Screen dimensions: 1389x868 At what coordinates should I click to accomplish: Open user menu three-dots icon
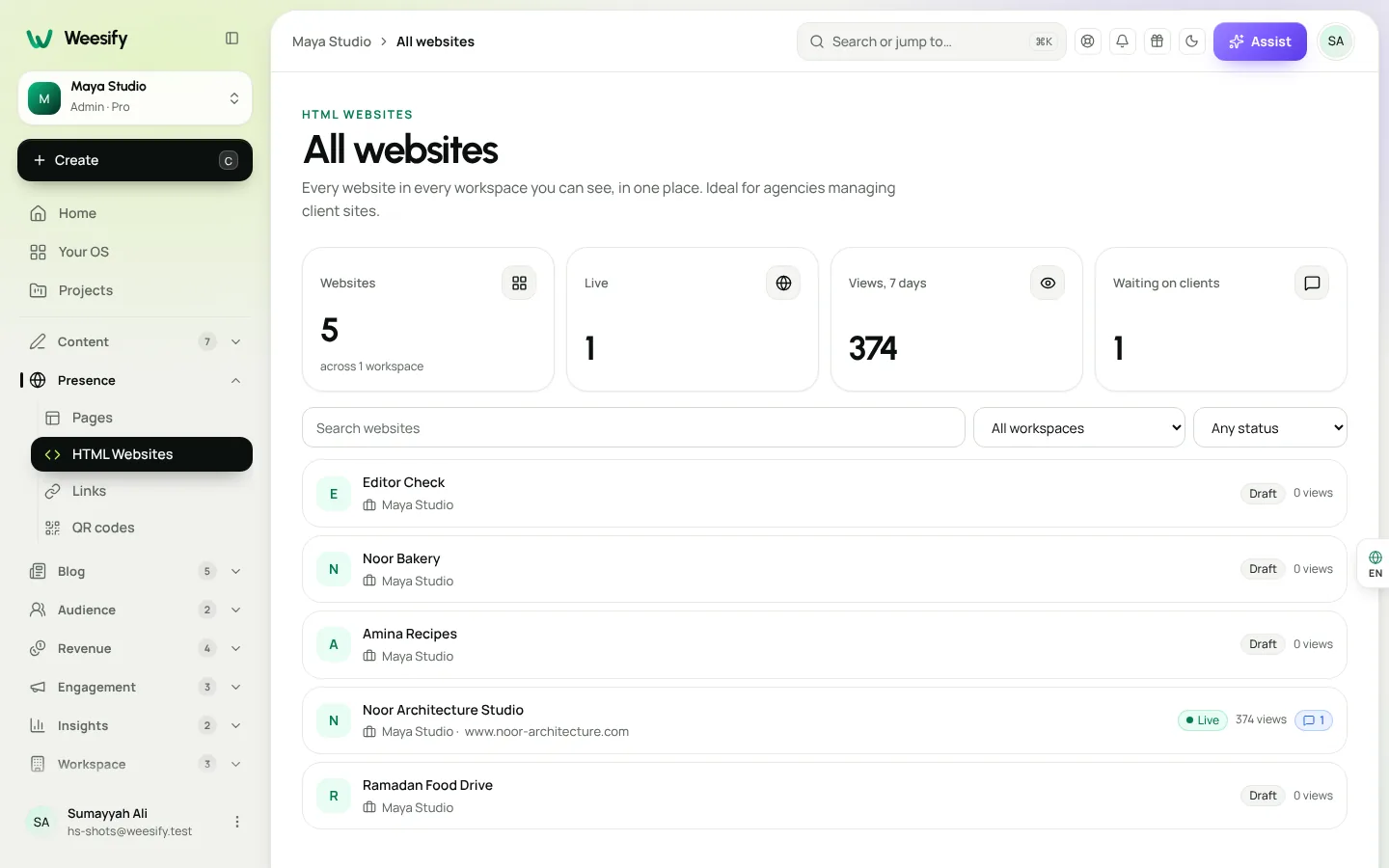[237, 822]
